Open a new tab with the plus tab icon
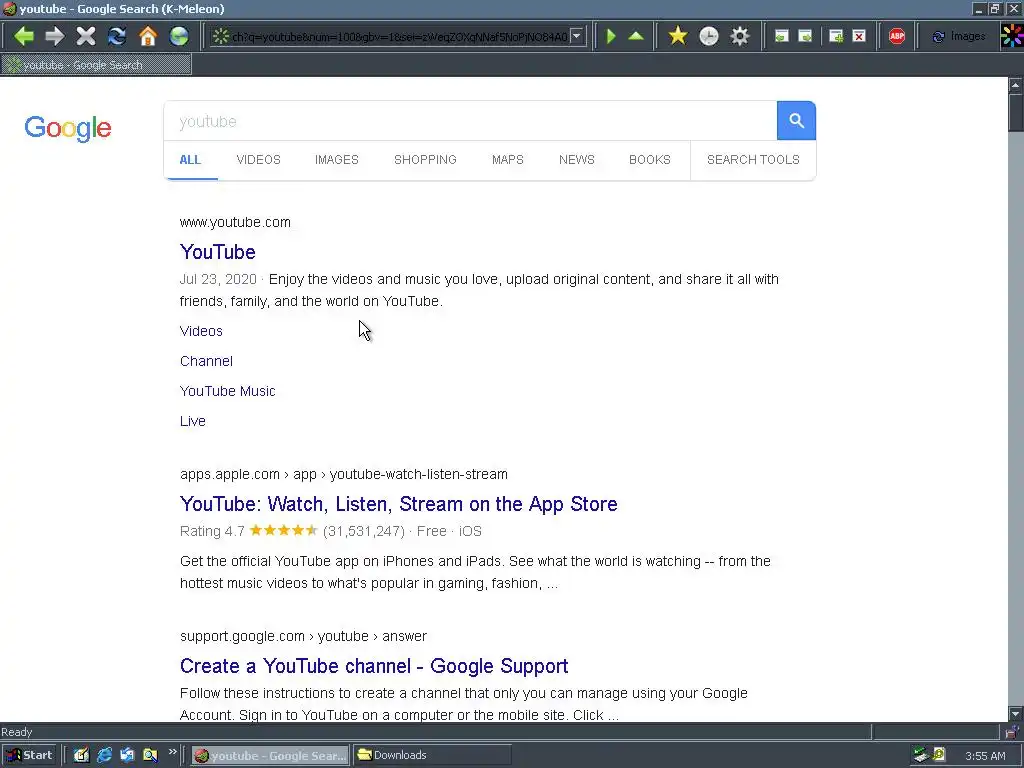 836,36
